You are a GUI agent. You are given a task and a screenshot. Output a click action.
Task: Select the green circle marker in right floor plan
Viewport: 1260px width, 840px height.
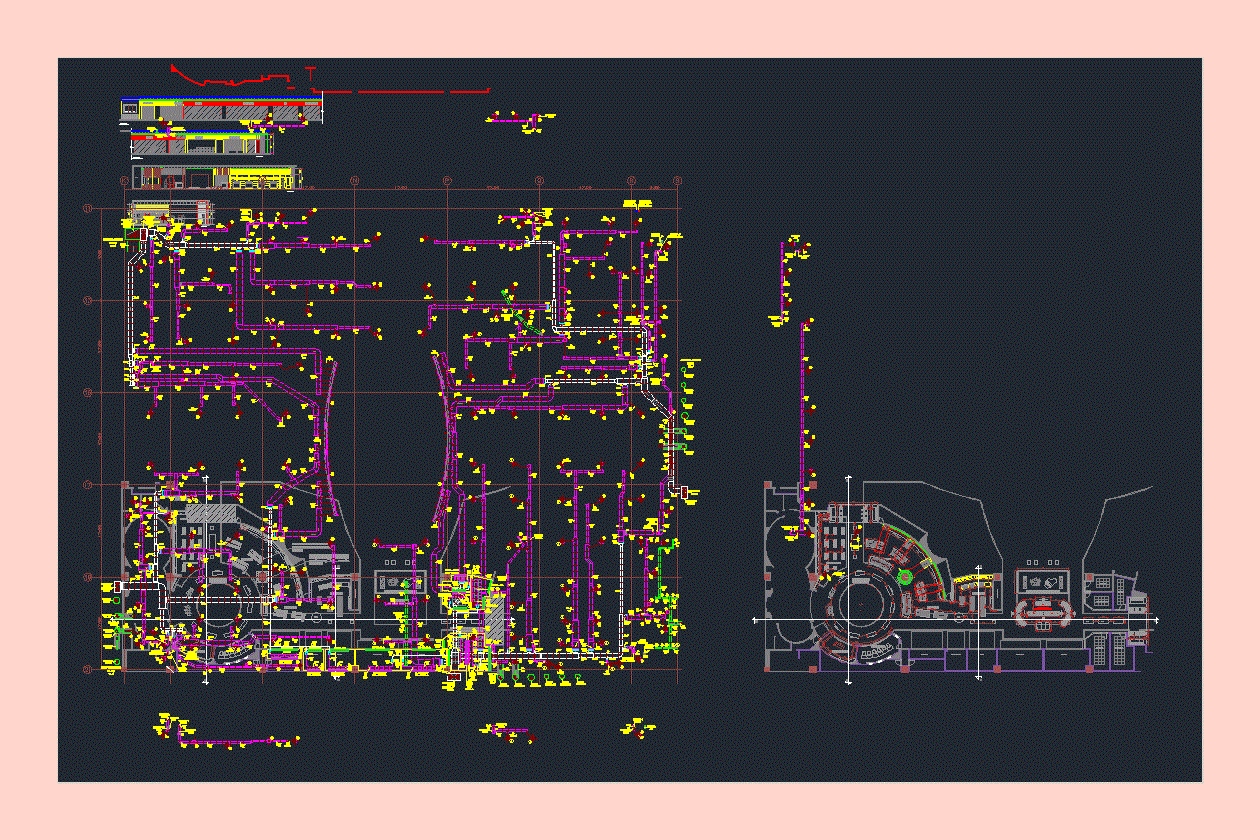click(x=906, y=577)
